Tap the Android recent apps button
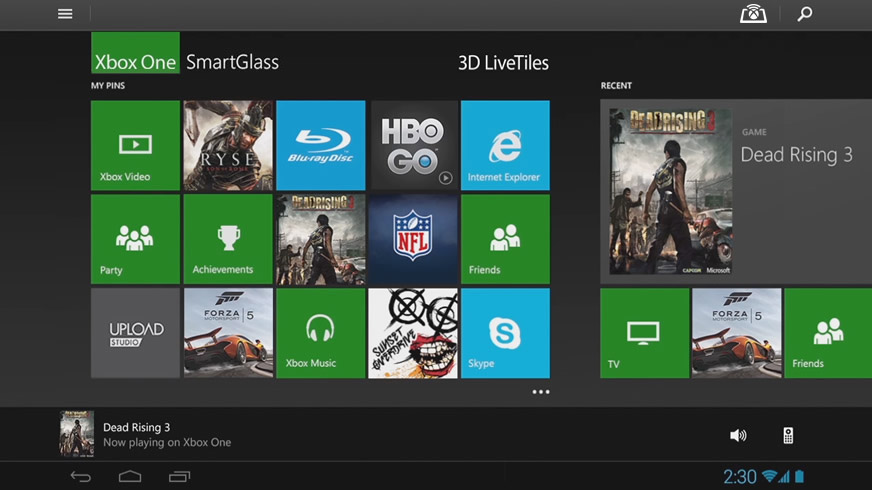This screenshot has width=872, height=490. pyautogui.click(x=179, y=477)
